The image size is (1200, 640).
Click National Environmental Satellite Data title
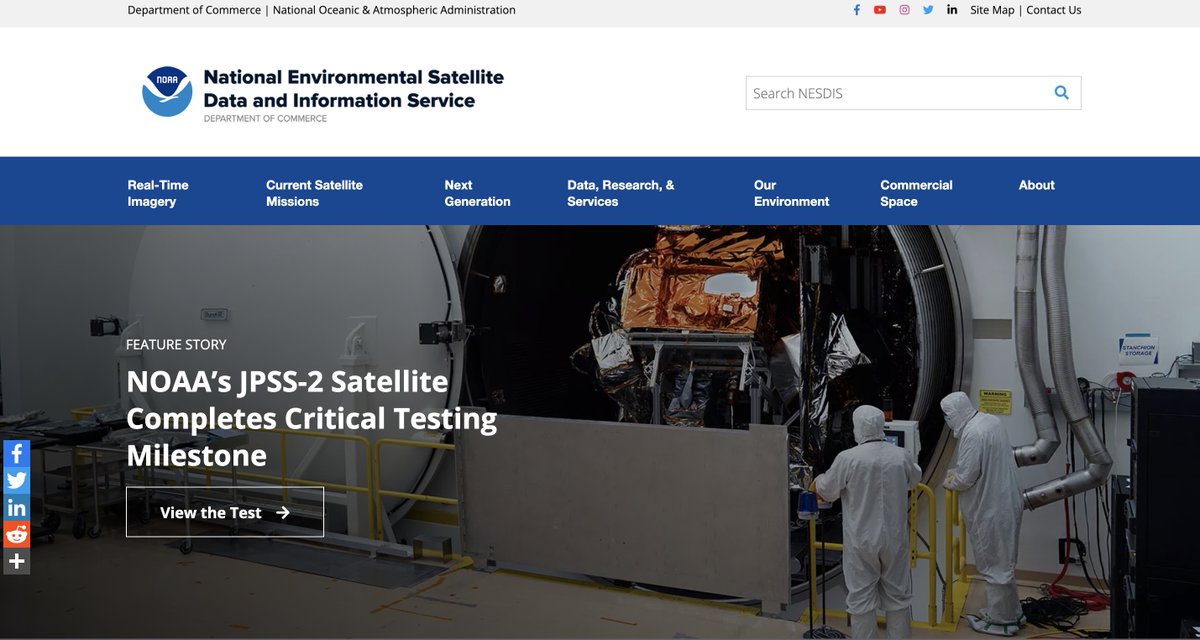point(353,88)
